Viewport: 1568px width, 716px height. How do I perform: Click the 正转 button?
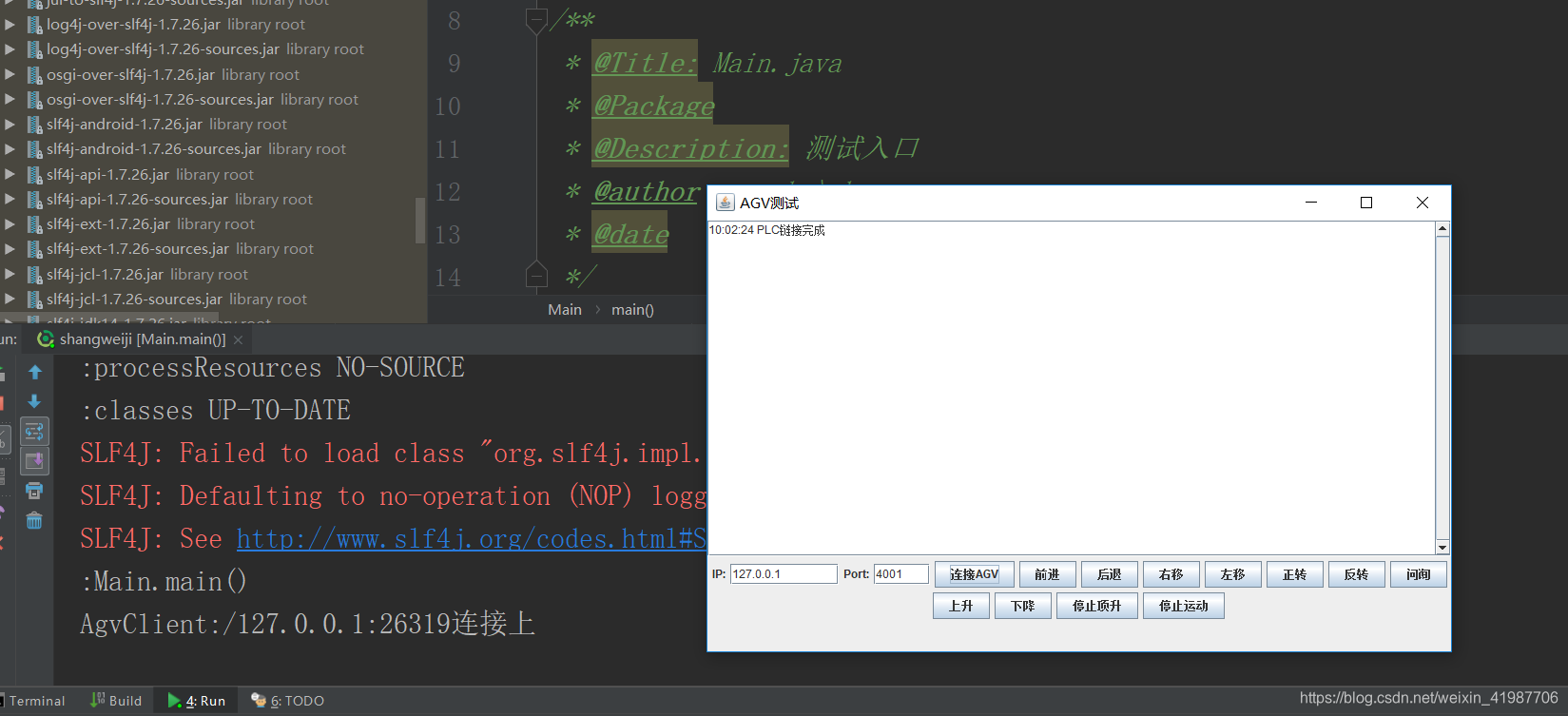1295,574
